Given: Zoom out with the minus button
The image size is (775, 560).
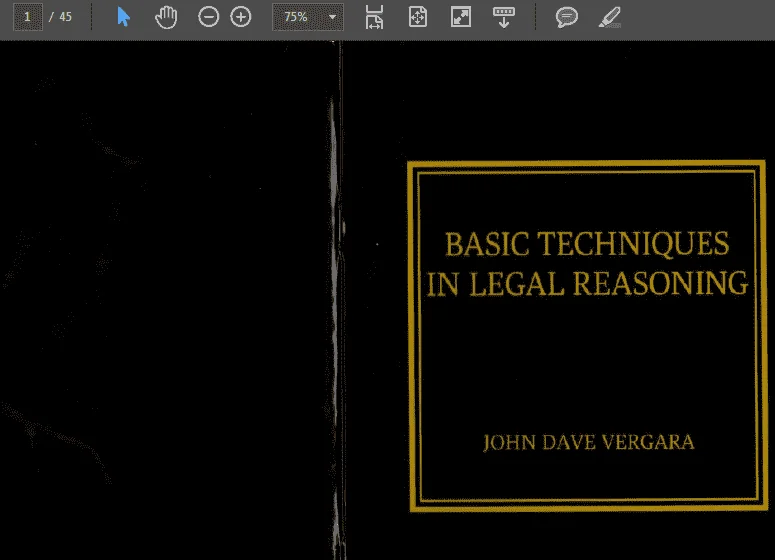Looking at the screenshot, I should coord(209,17).
